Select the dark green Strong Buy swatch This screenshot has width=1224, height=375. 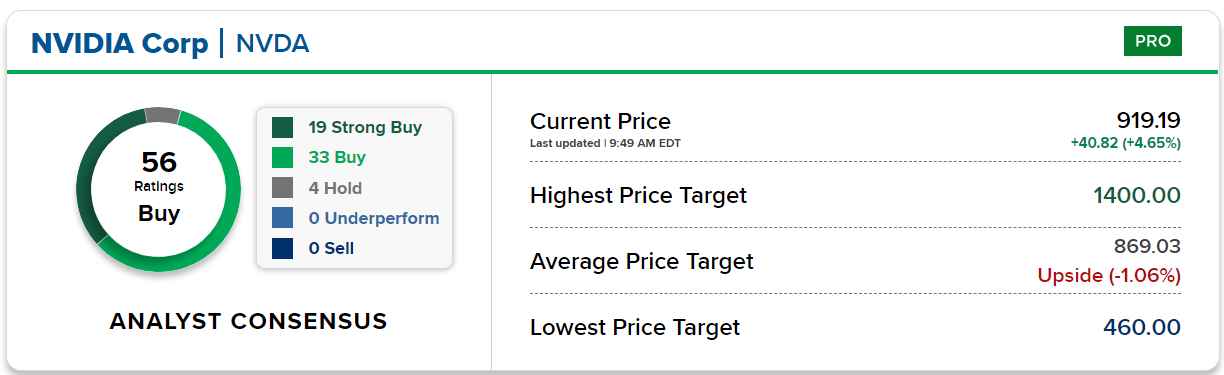[283, 127]
